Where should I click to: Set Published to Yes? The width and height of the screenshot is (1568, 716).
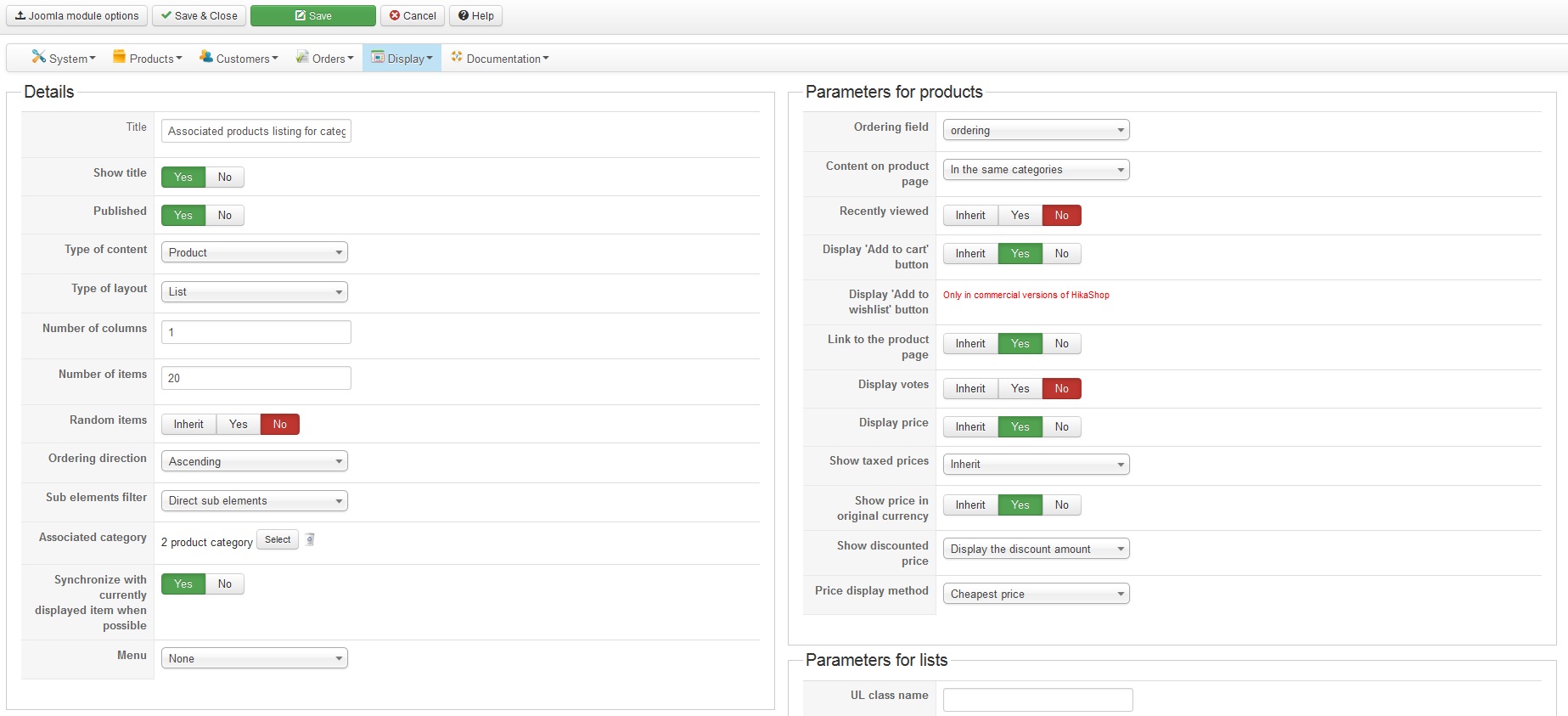click(x=183, y=215)
